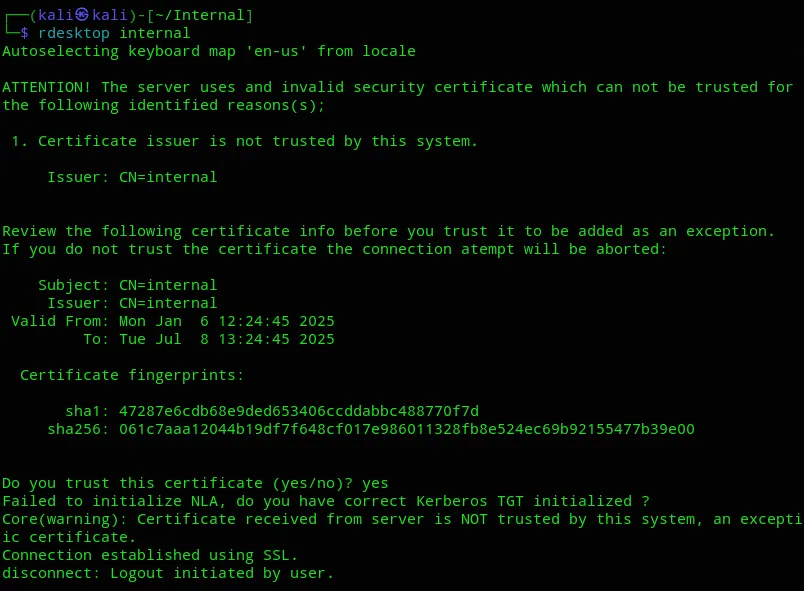
Task: Click the 'Core(warning)' message line
Action: click(x=402, y=519)
